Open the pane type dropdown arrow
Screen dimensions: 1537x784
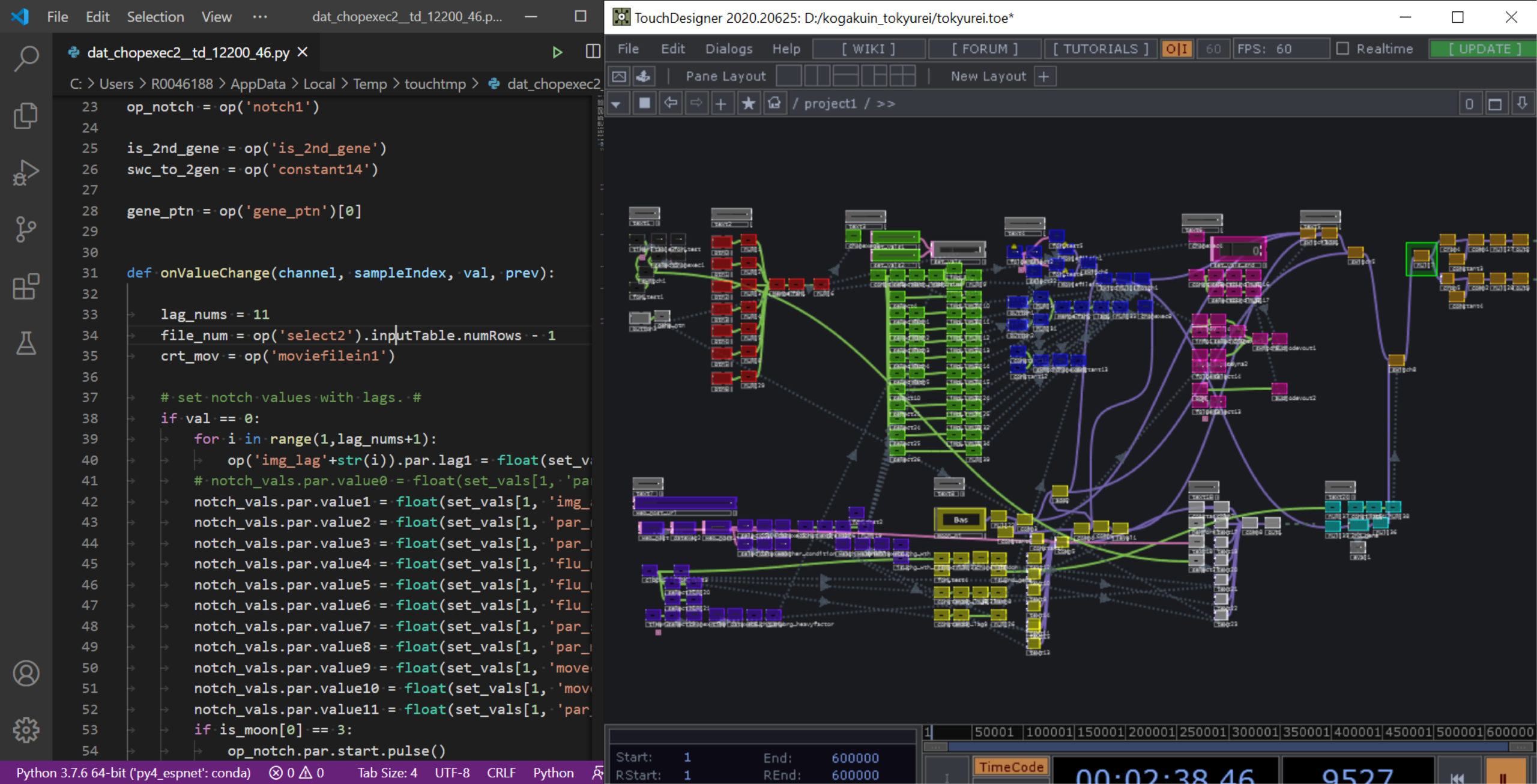tap(615, 104)
